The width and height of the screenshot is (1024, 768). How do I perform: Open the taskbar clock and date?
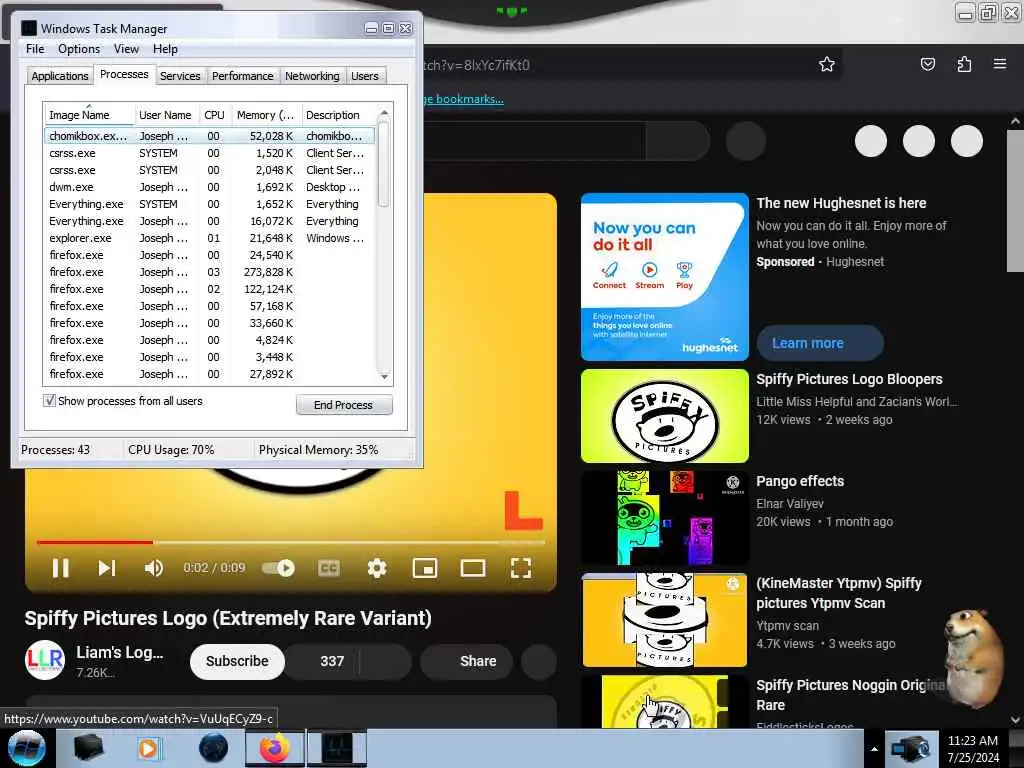tap(973, 749)
